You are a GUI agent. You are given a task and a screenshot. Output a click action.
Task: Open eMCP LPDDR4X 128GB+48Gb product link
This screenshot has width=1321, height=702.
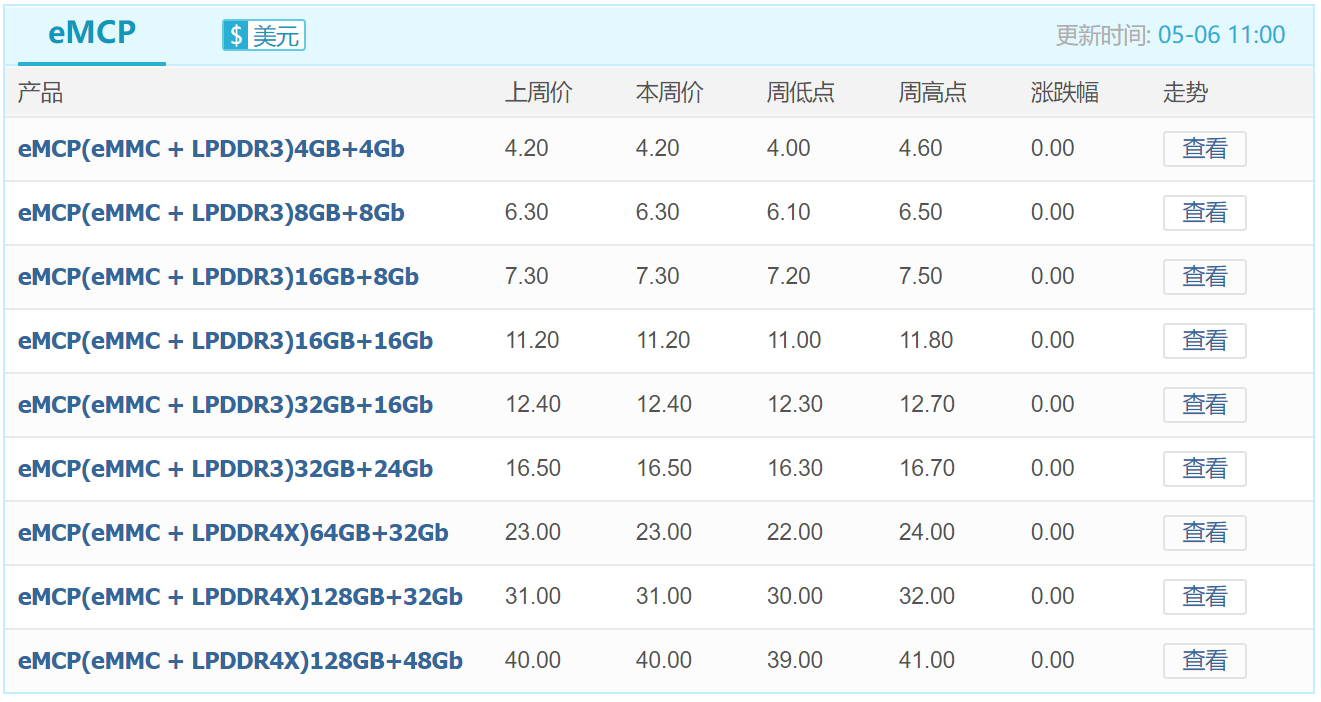[x=240, y=661]
